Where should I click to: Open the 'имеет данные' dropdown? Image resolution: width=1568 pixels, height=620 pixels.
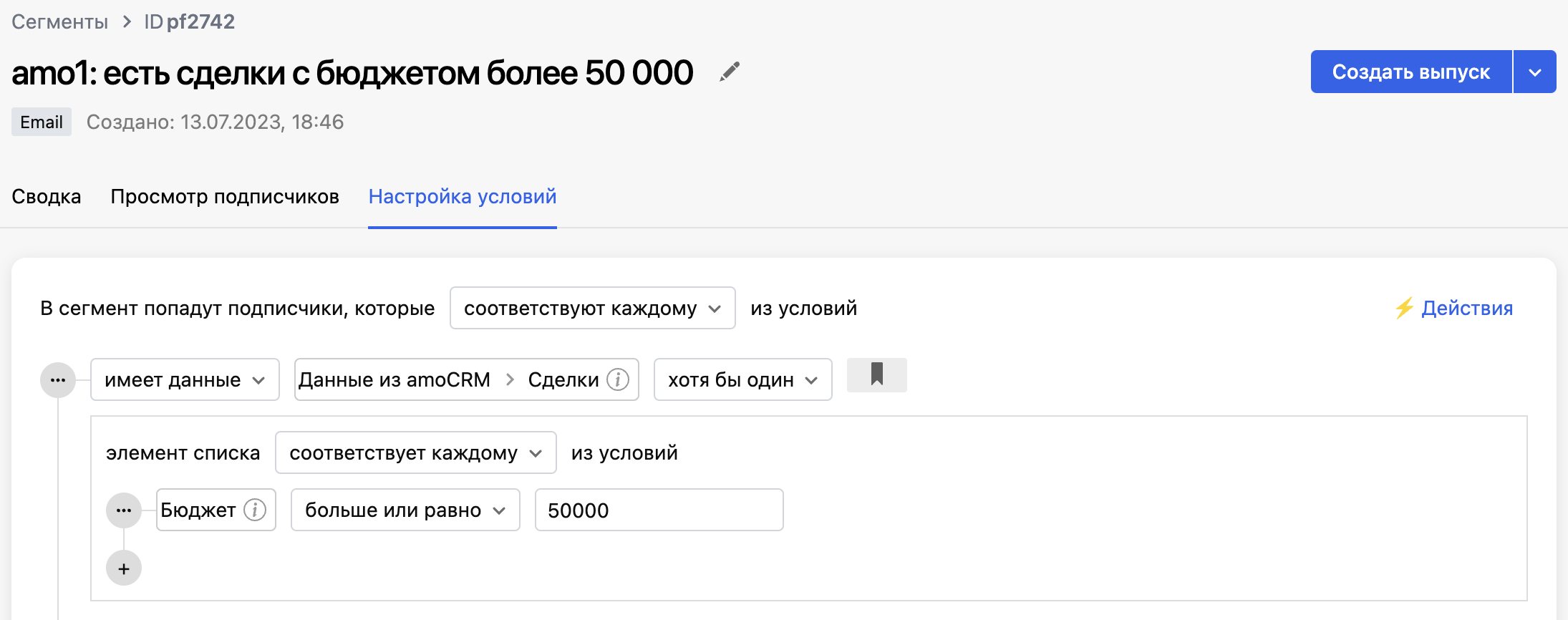[185, 380]
